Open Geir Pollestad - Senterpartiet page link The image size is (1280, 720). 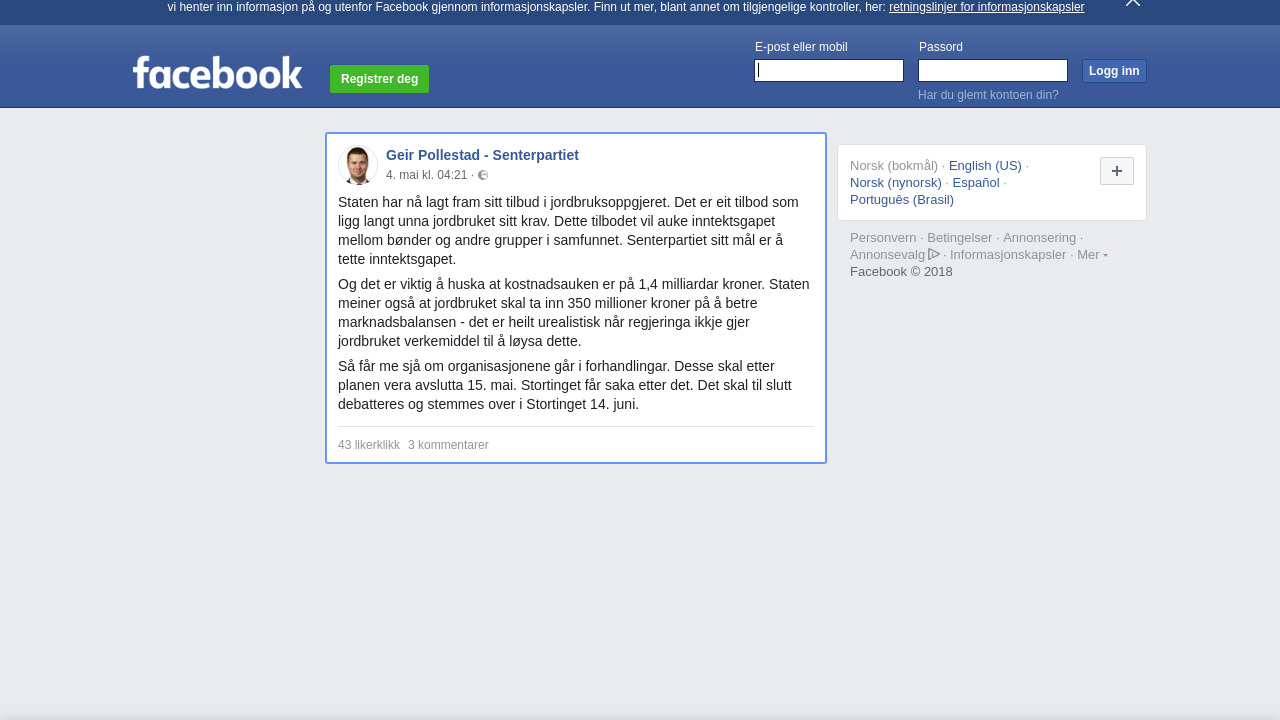pyautogui.click(x=482, y=155)
